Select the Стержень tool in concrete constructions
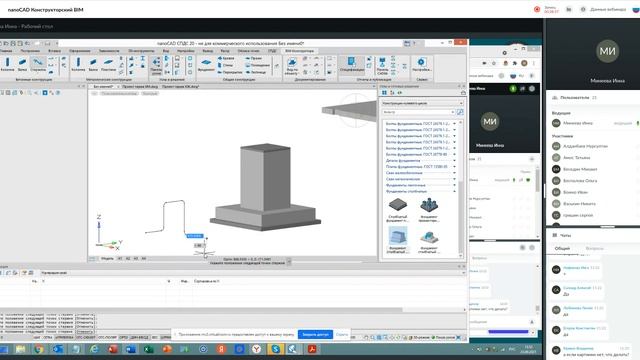Screen dimensions: 640x360 38,64
